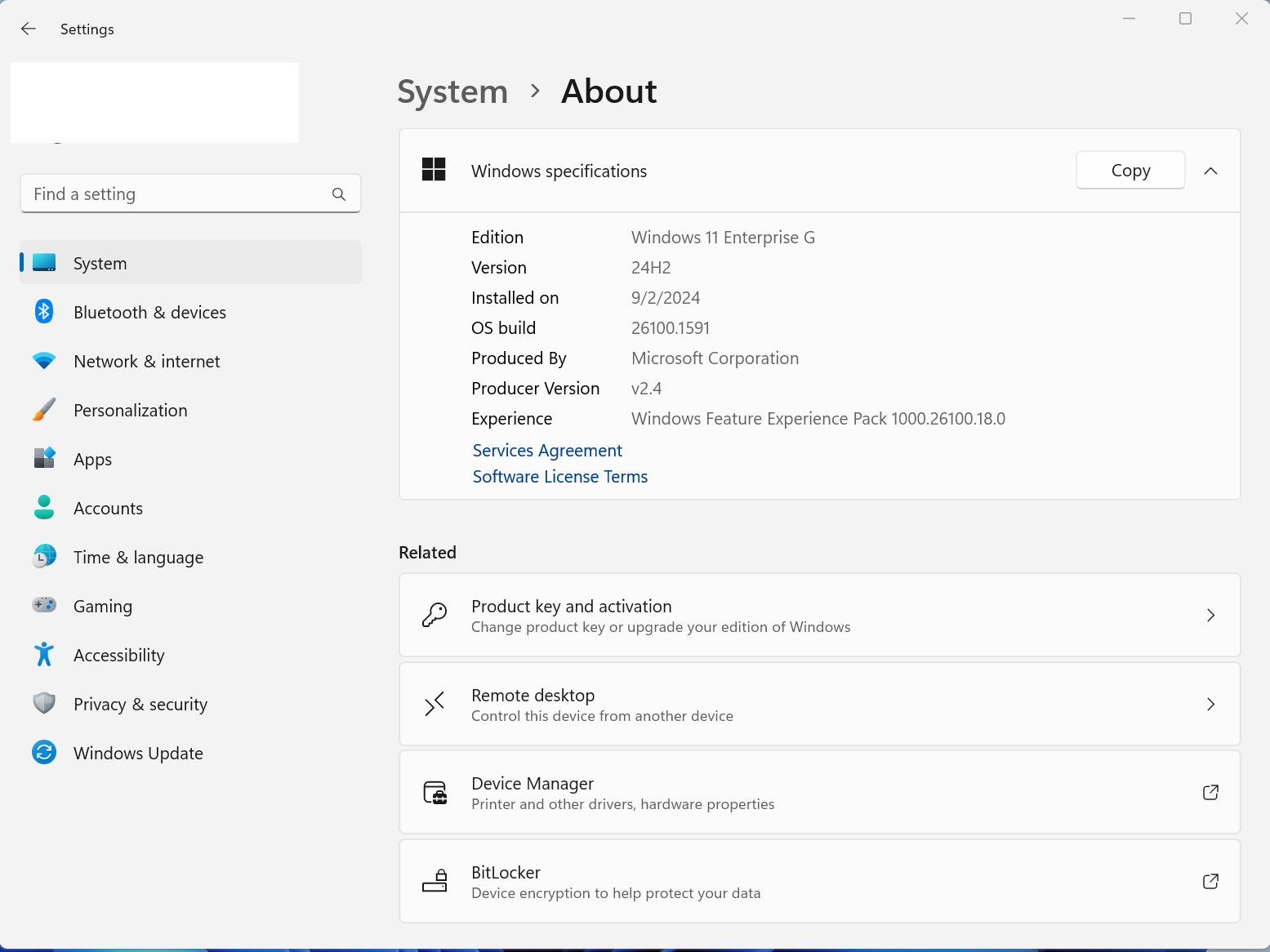The height and width of the screenshot is (952, 1270).
Task: Copy the Windows specifications
Action: pos(1130,170)
